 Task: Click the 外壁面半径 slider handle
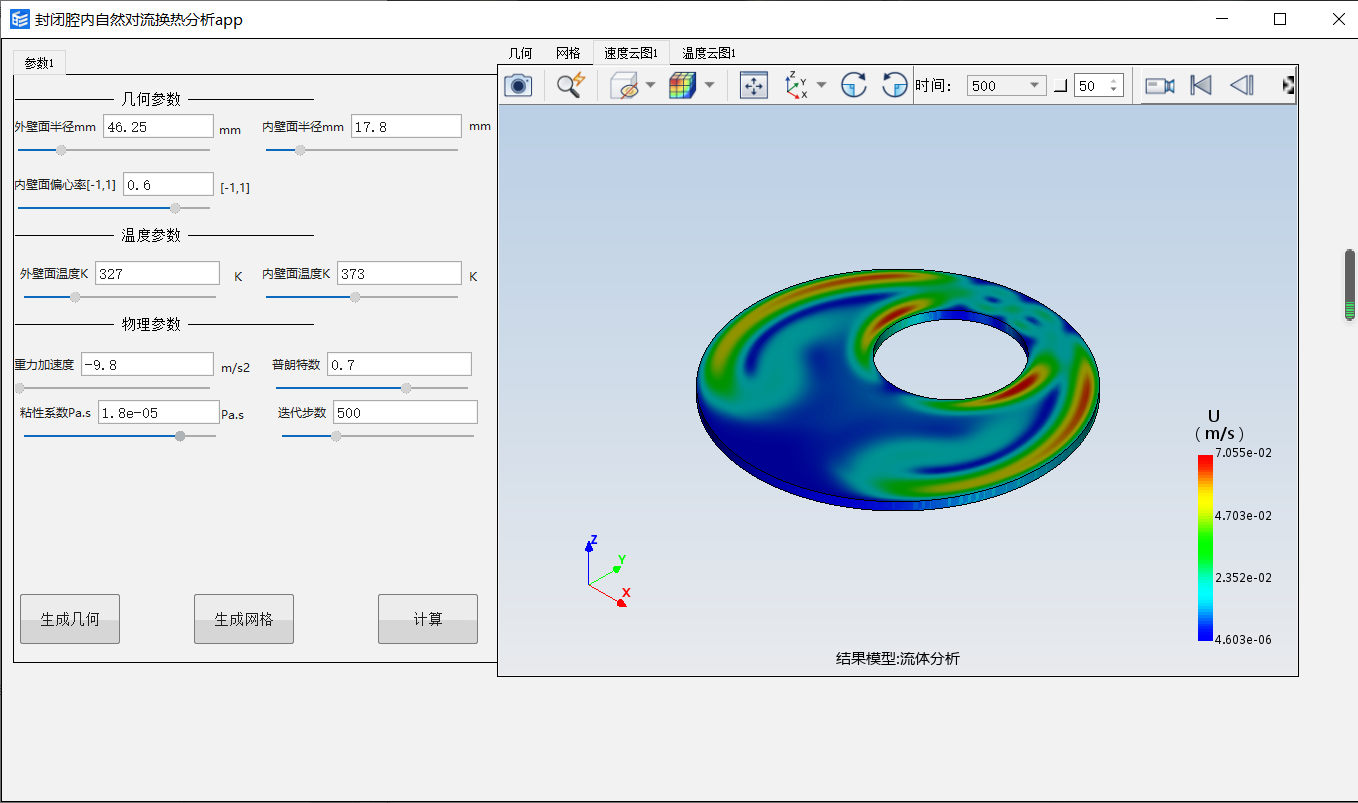pos(61,150)
